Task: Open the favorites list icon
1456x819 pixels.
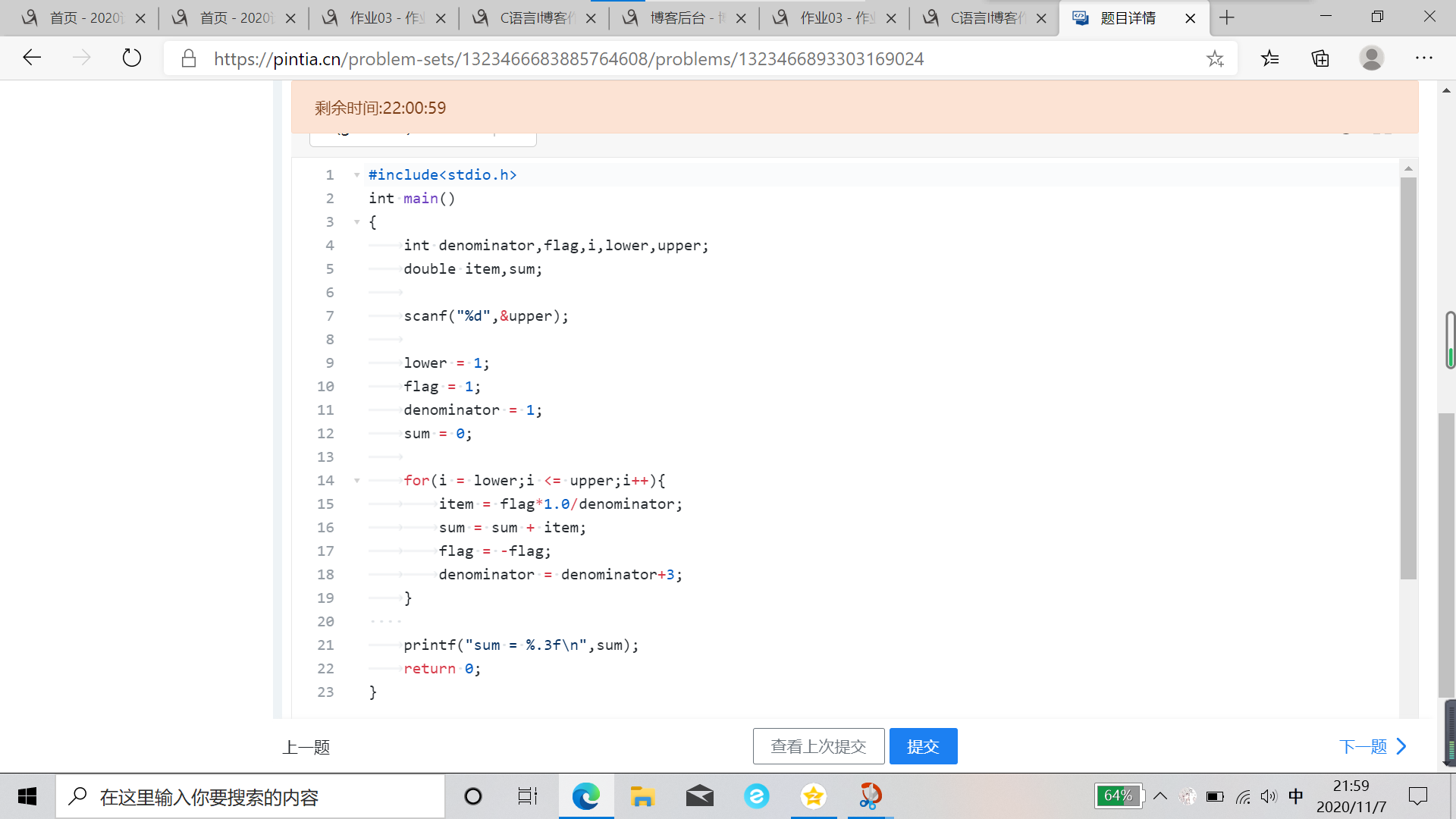Action: coord(1270,58)
